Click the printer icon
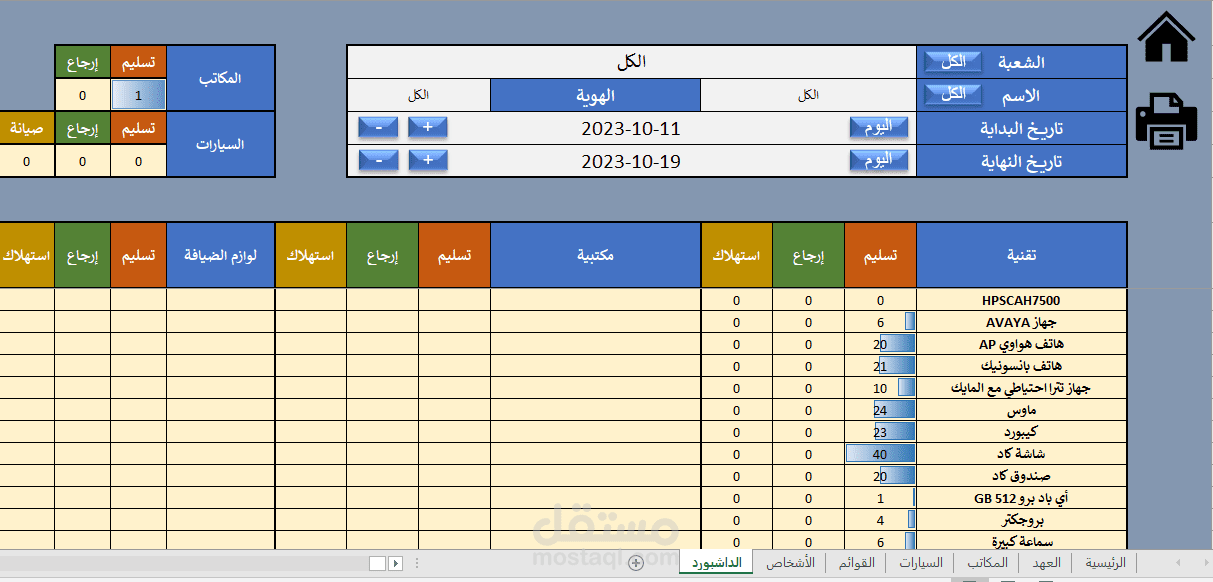Image resolution: width=1213 pixels, height=582 pixels. (1167, 121)
